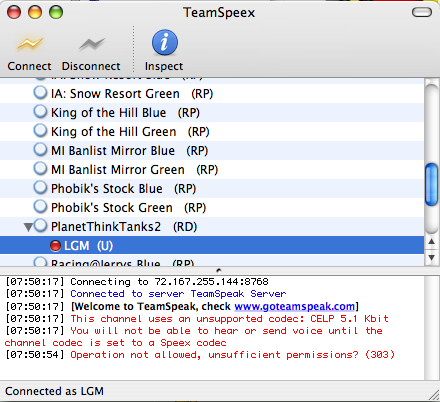Click the channel icon beside MI Banlist Mirror Green

tap(40, 169)
